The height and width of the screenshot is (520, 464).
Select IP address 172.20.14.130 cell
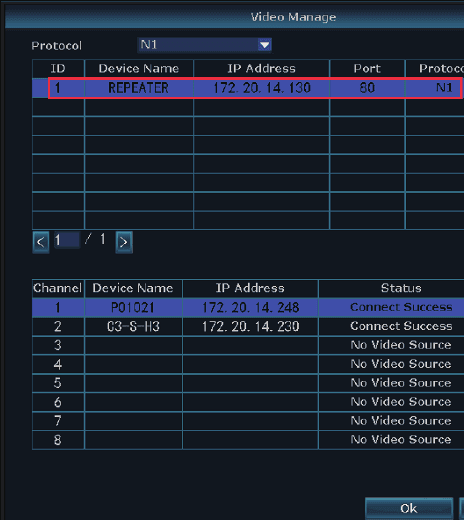click(262, 88)
